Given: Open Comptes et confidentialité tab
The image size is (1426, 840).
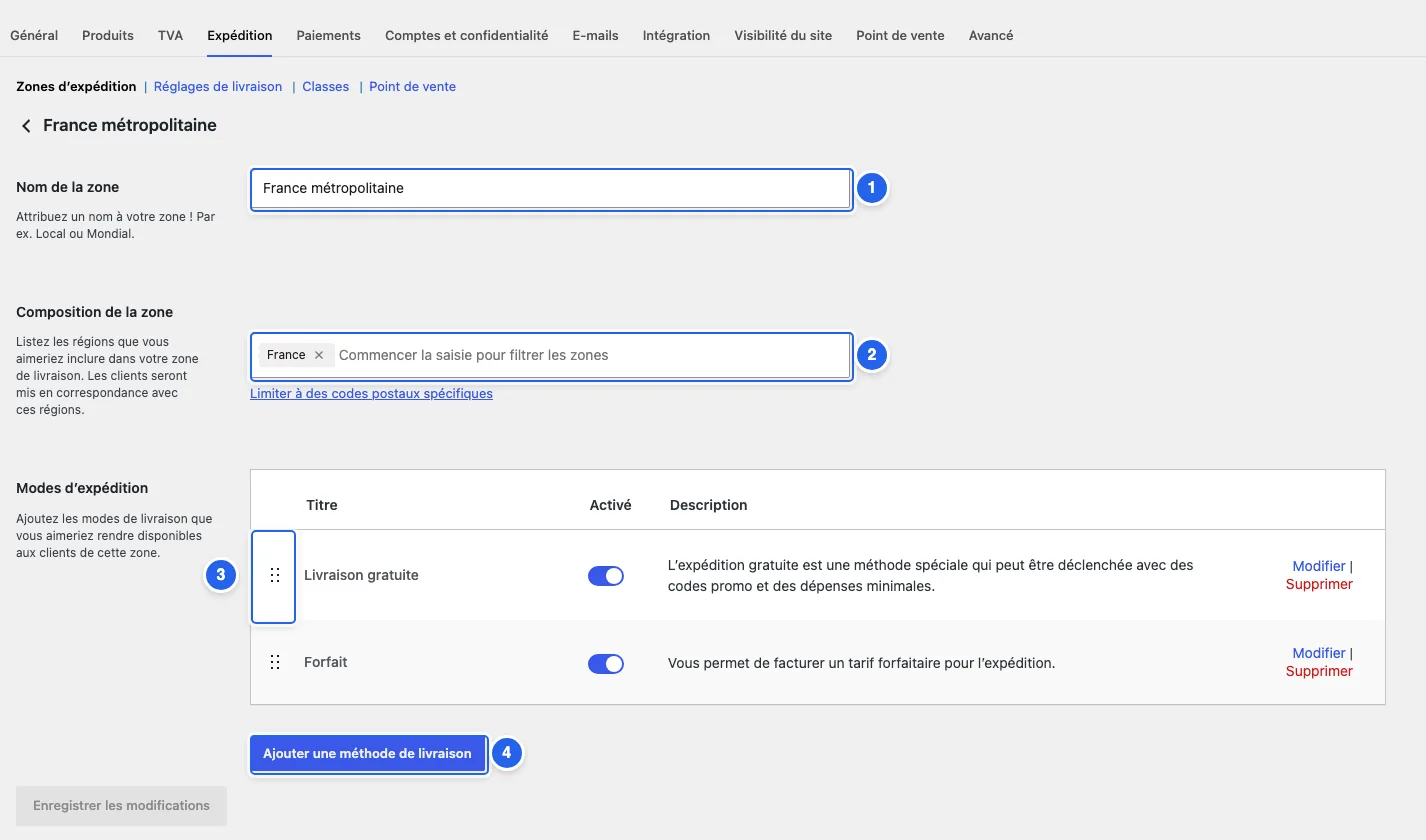Looking at the screenshot, I should point(467,35).
